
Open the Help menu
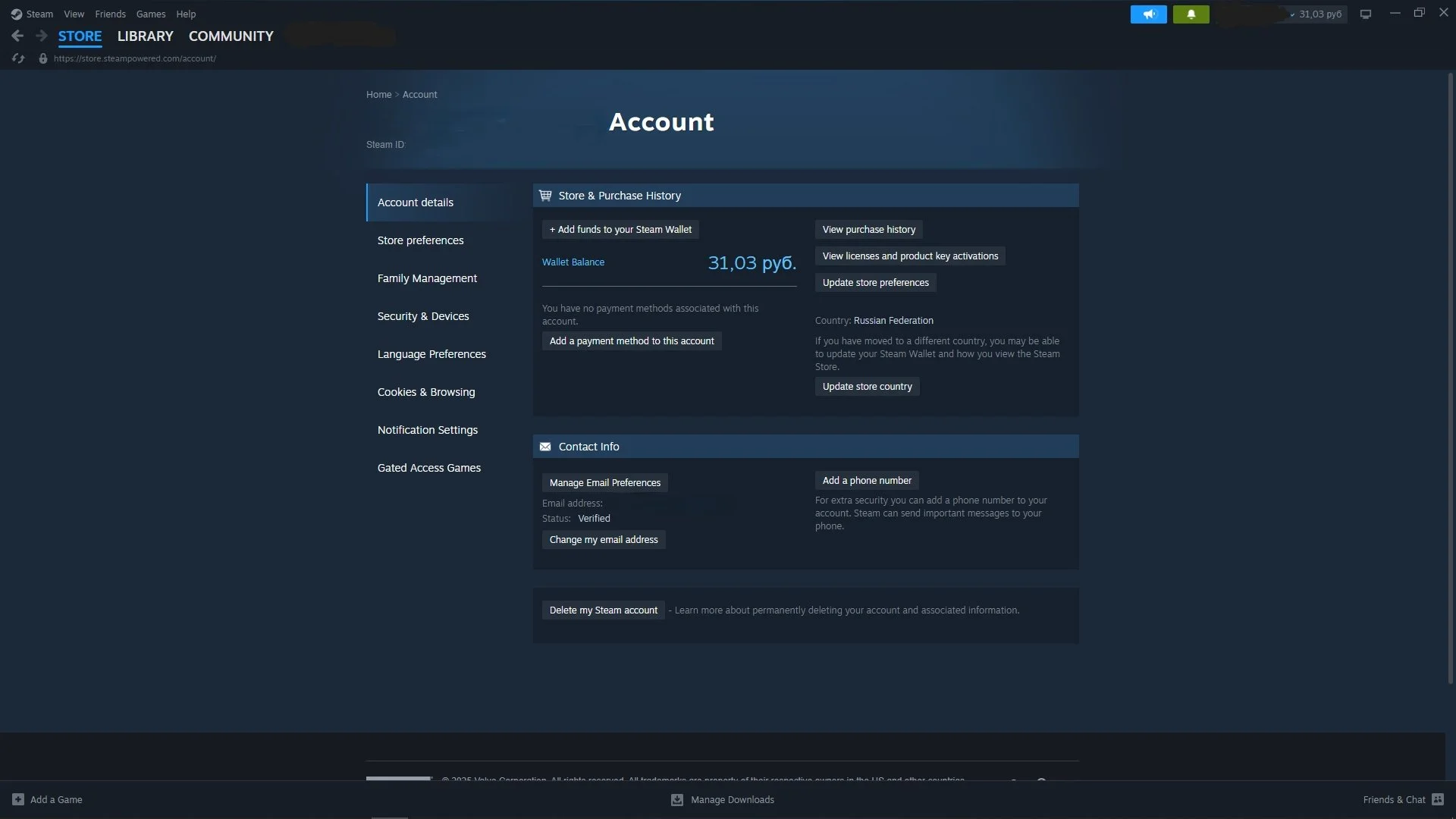pos(186,14)
